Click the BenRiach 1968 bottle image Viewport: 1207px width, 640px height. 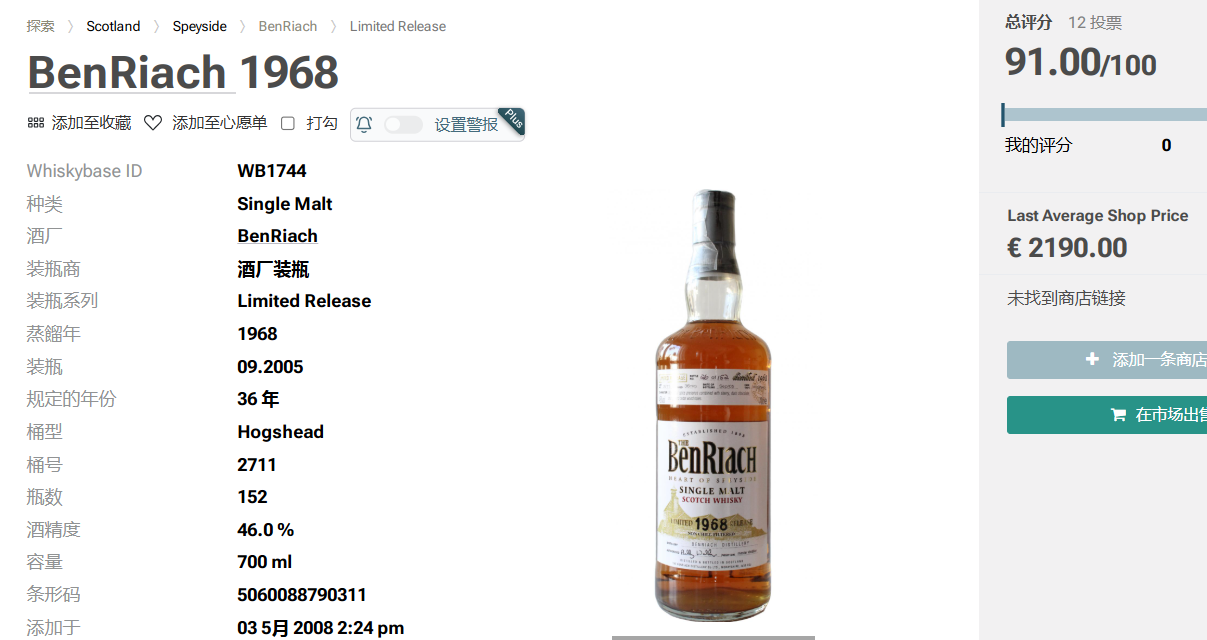(x=713, y=404)
